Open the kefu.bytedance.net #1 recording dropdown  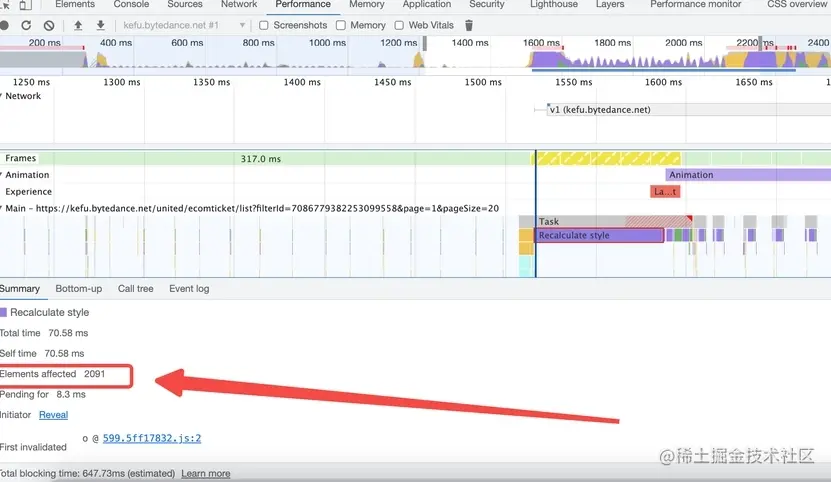183,25
